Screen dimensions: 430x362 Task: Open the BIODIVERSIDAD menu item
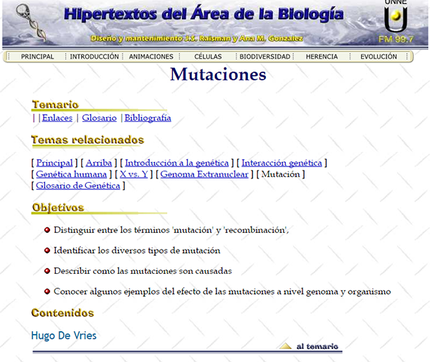click(x=265, y=57)
